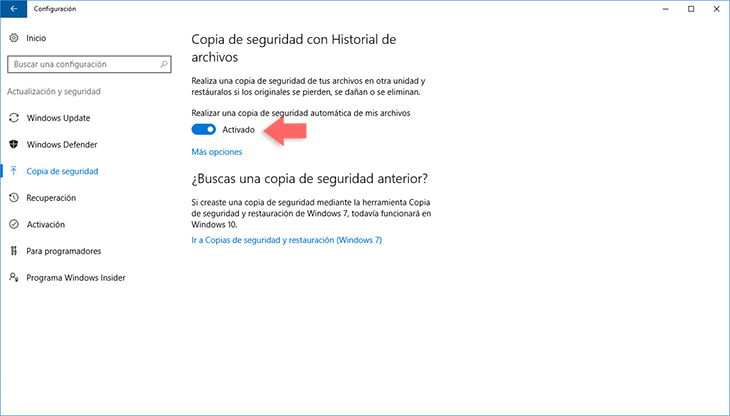Image resolution: width=730 pixels, height=416 pixels.
Task: Open Recuperación section
Action: pos(51,198)
